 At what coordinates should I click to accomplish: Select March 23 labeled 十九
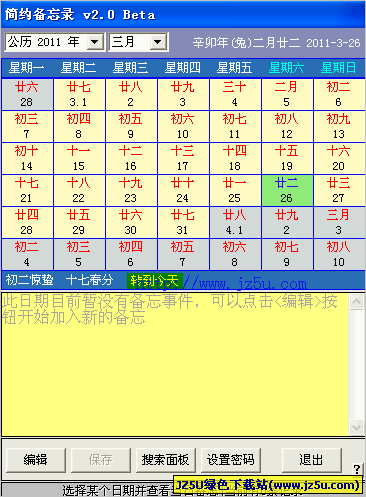point(131,190)
